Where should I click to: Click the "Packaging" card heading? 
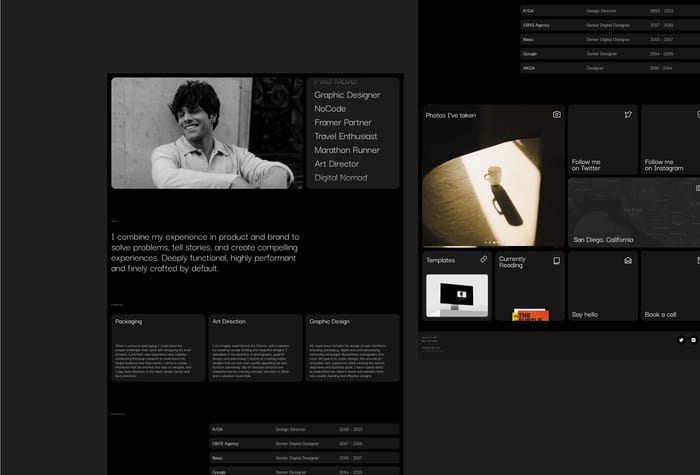tap(129, 321)
